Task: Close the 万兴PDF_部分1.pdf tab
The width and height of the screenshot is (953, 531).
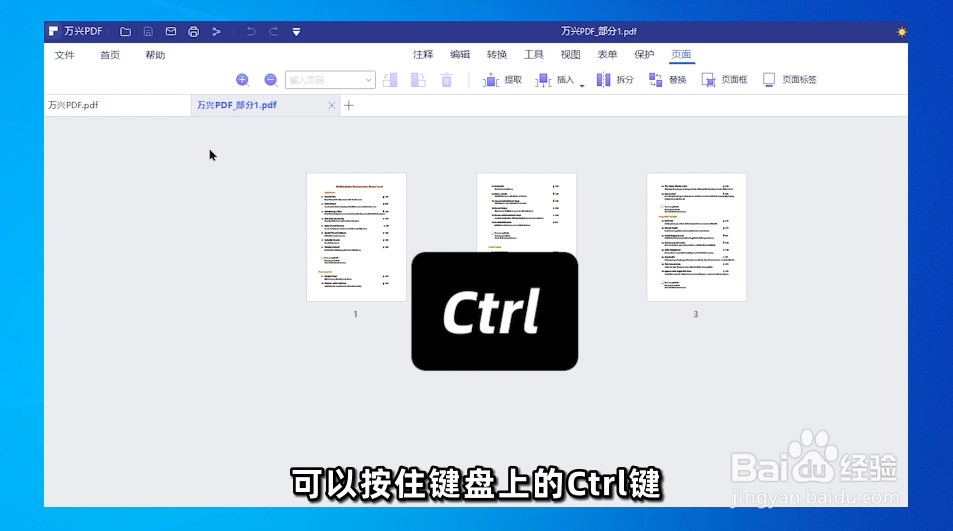Action: tap(331, 106)
